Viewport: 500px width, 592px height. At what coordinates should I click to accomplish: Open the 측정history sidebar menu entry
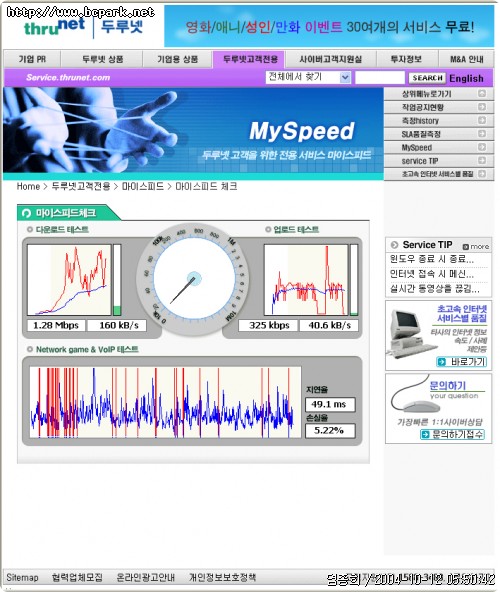(x=439, y=120)
